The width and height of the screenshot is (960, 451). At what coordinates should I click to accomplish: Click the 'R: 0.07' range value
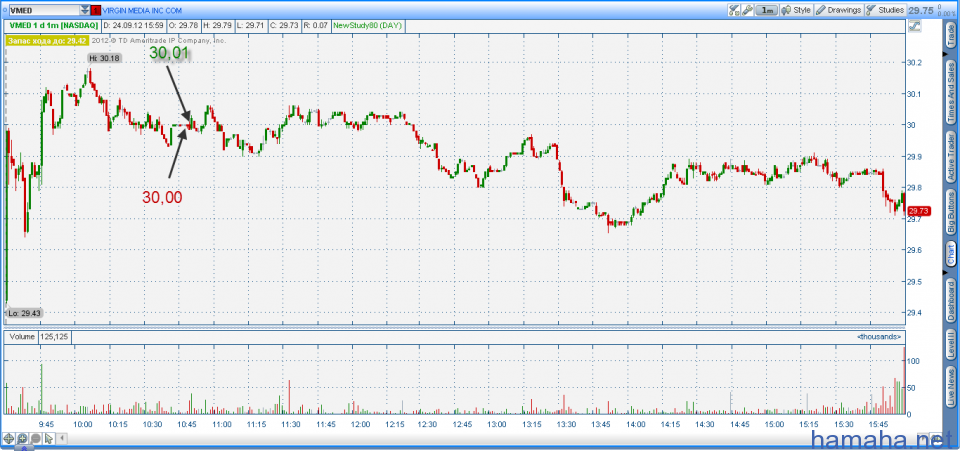(x=315, y=26)
